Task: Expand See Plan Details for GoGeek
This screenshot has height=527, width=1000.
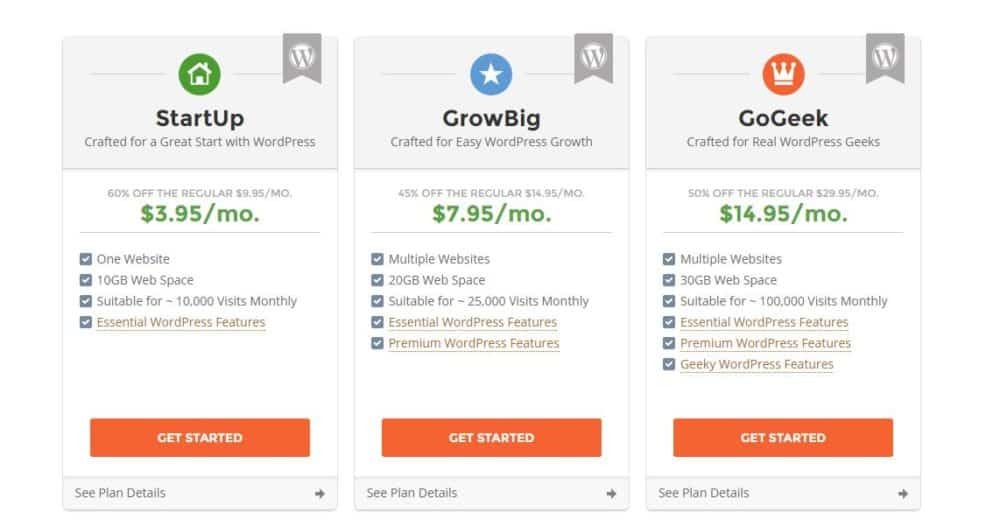Action: [704, 492]
